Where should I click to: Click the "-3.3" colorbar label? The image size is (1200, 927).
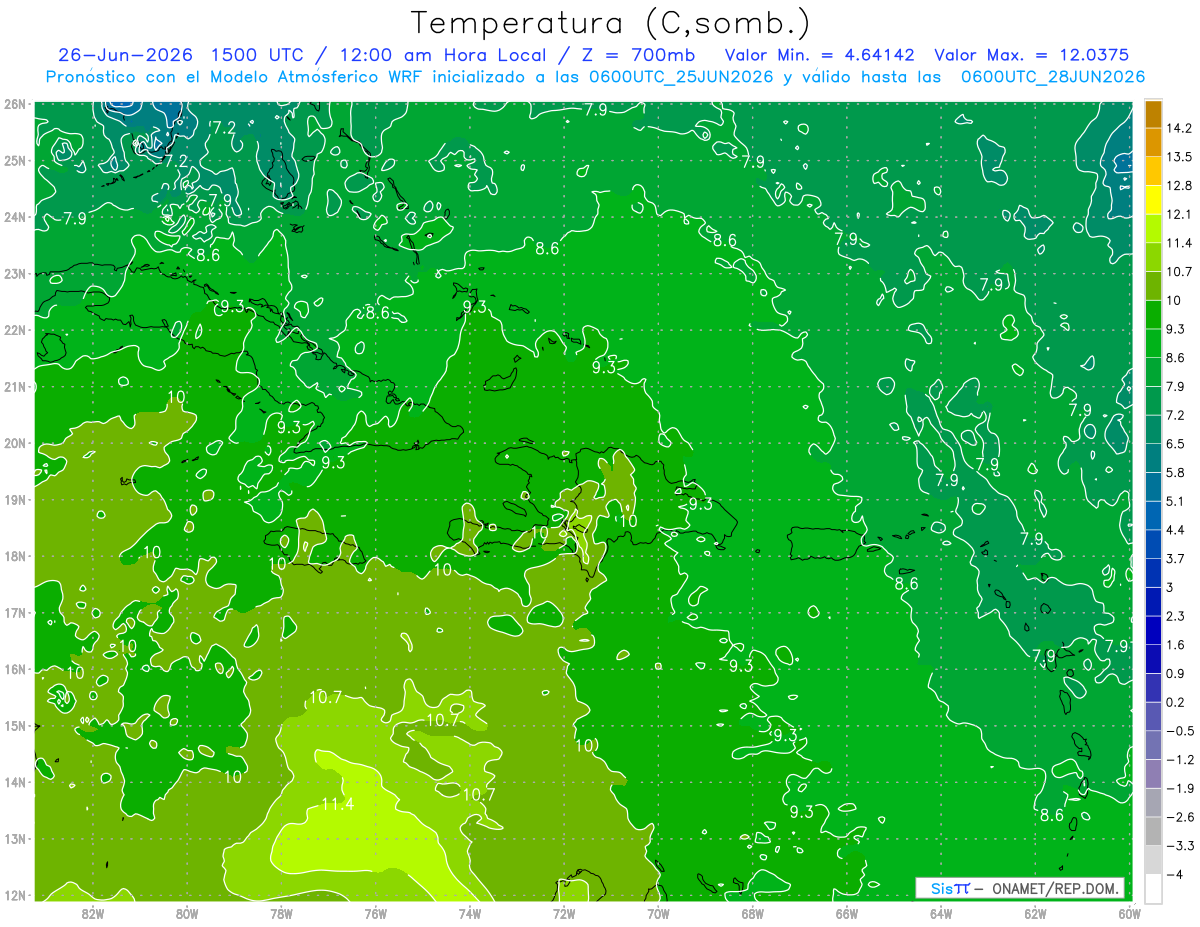pyautogui.click(x=1179, y=845)
